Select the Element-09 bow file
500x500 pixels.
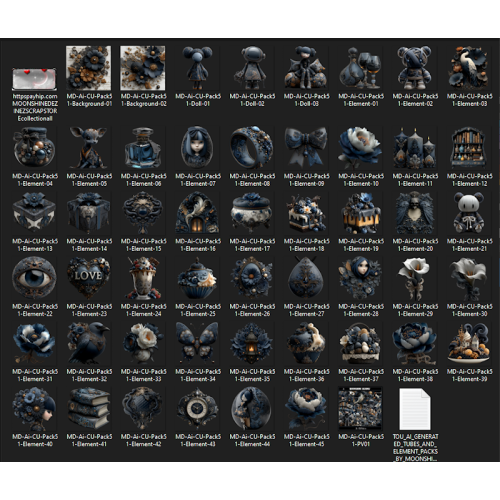click(306, 147)
